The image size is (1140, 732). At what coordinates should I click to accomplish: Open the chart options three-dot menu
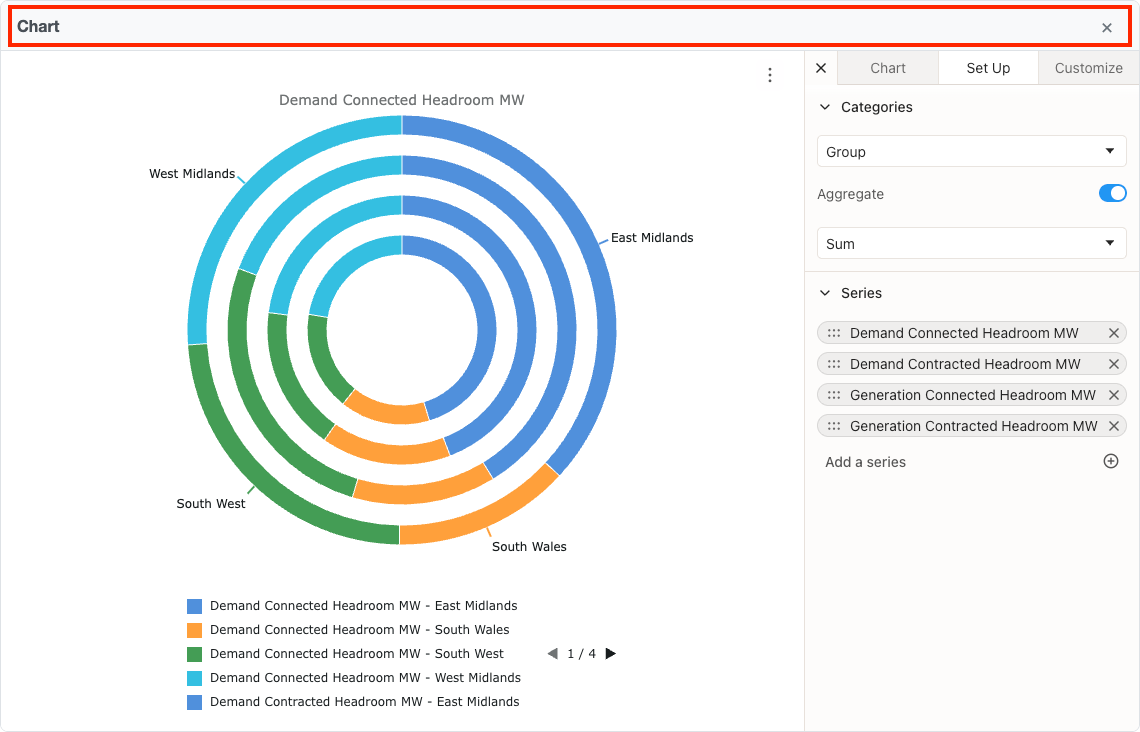pyautogui.click(x=770, y=75)
